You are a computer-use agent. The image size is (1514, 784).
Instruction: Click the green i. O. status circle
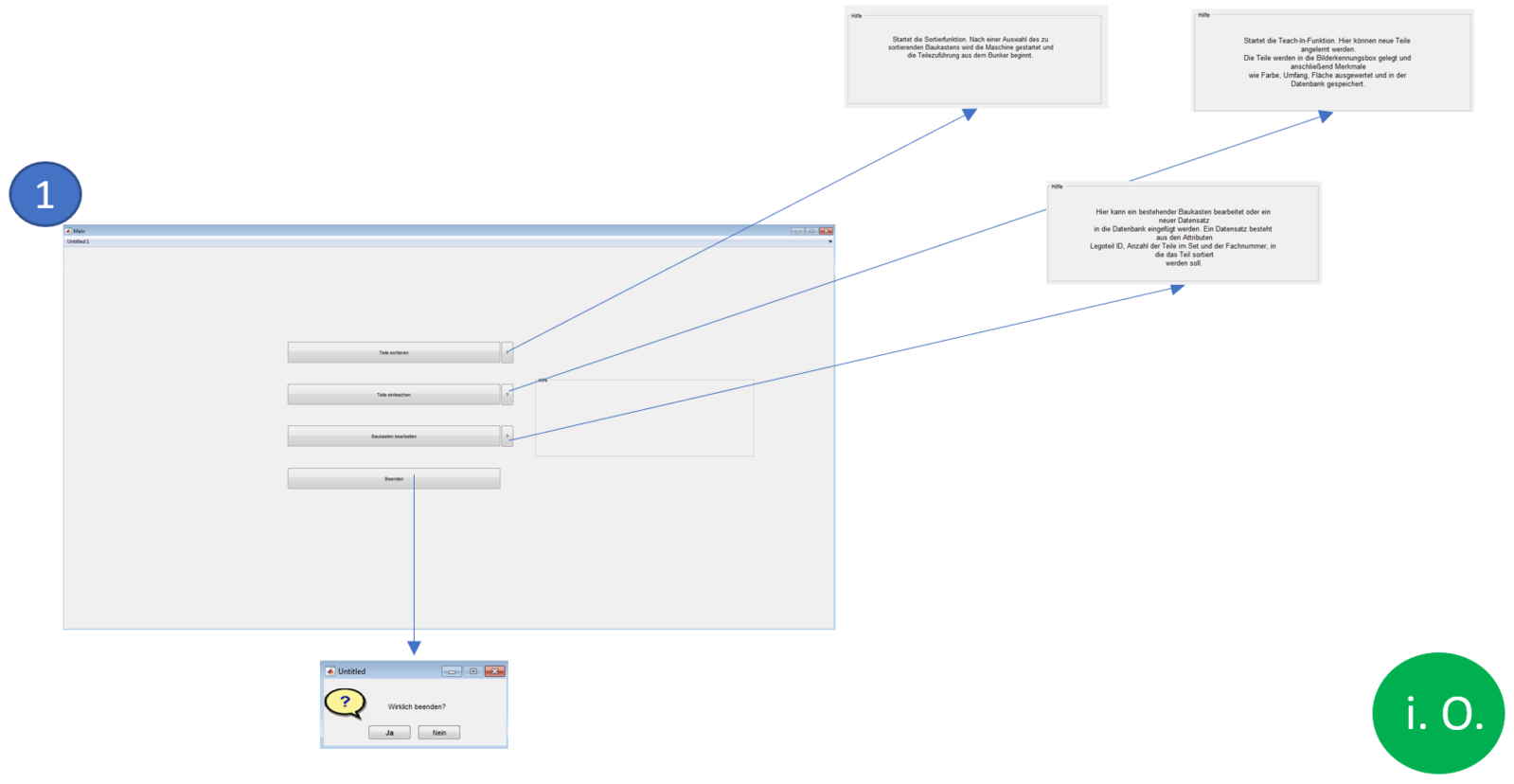(x=1437, y=713)
